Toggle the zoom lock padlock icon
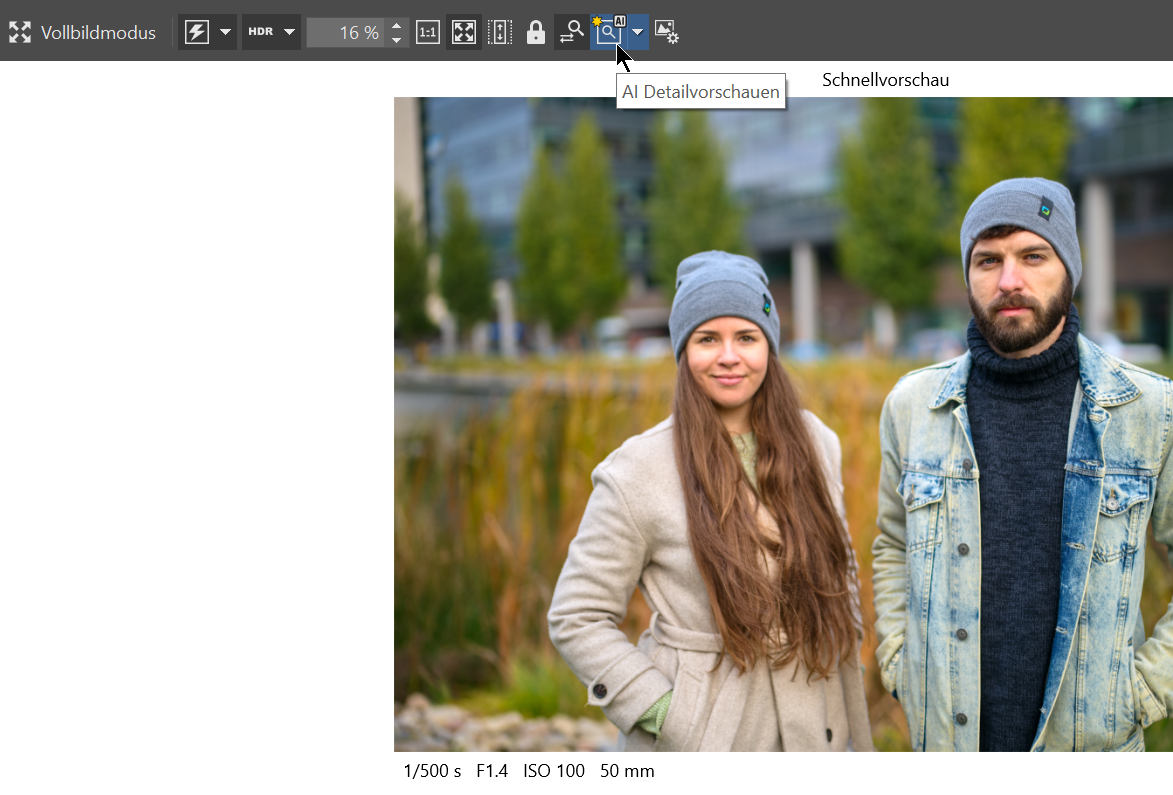Image resolution: width=1173 pixels, height=795 pixels. [536, 32]
